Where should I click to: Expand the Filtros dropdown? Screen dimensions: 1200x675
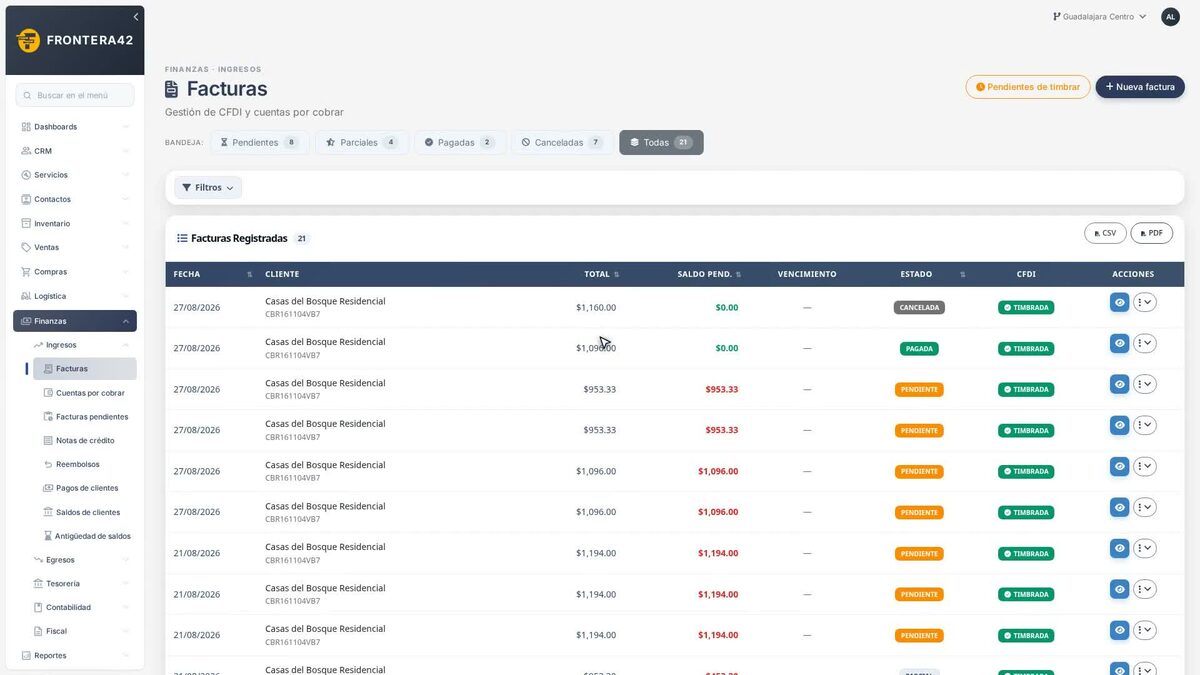pyautogui.click(x=208, y=188)
